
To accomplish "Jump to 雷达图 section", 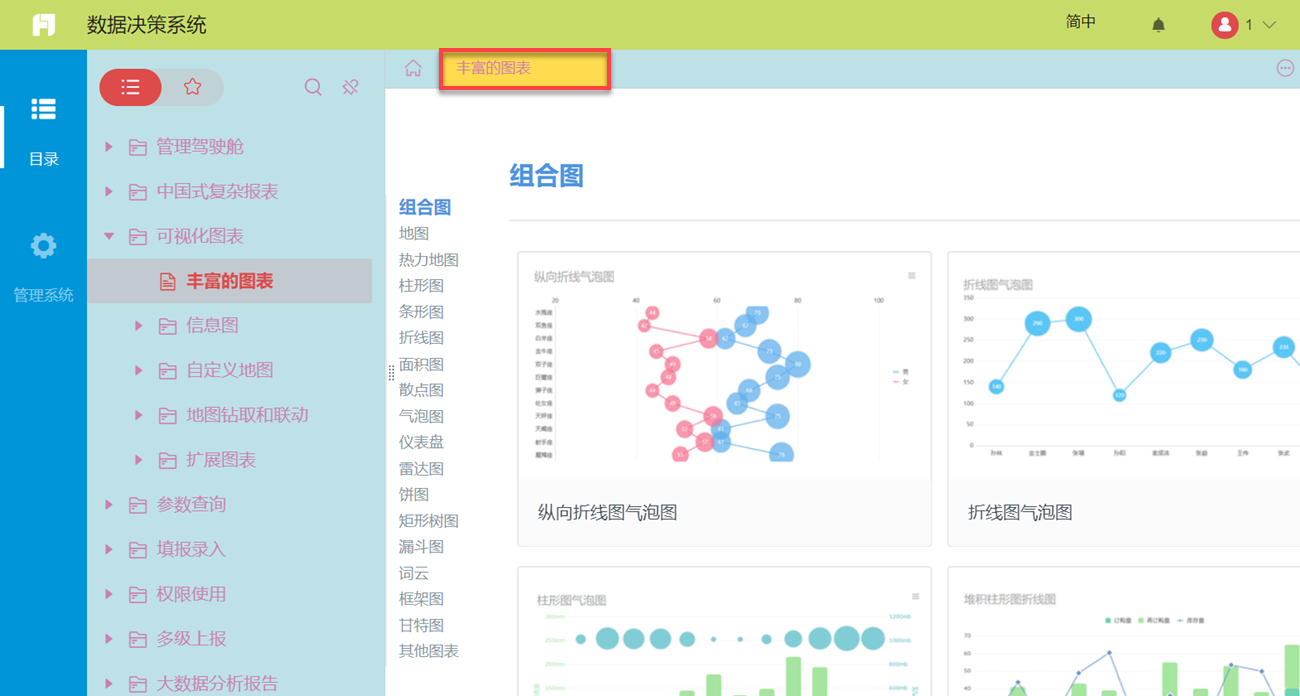I will [x=421, y=468].
